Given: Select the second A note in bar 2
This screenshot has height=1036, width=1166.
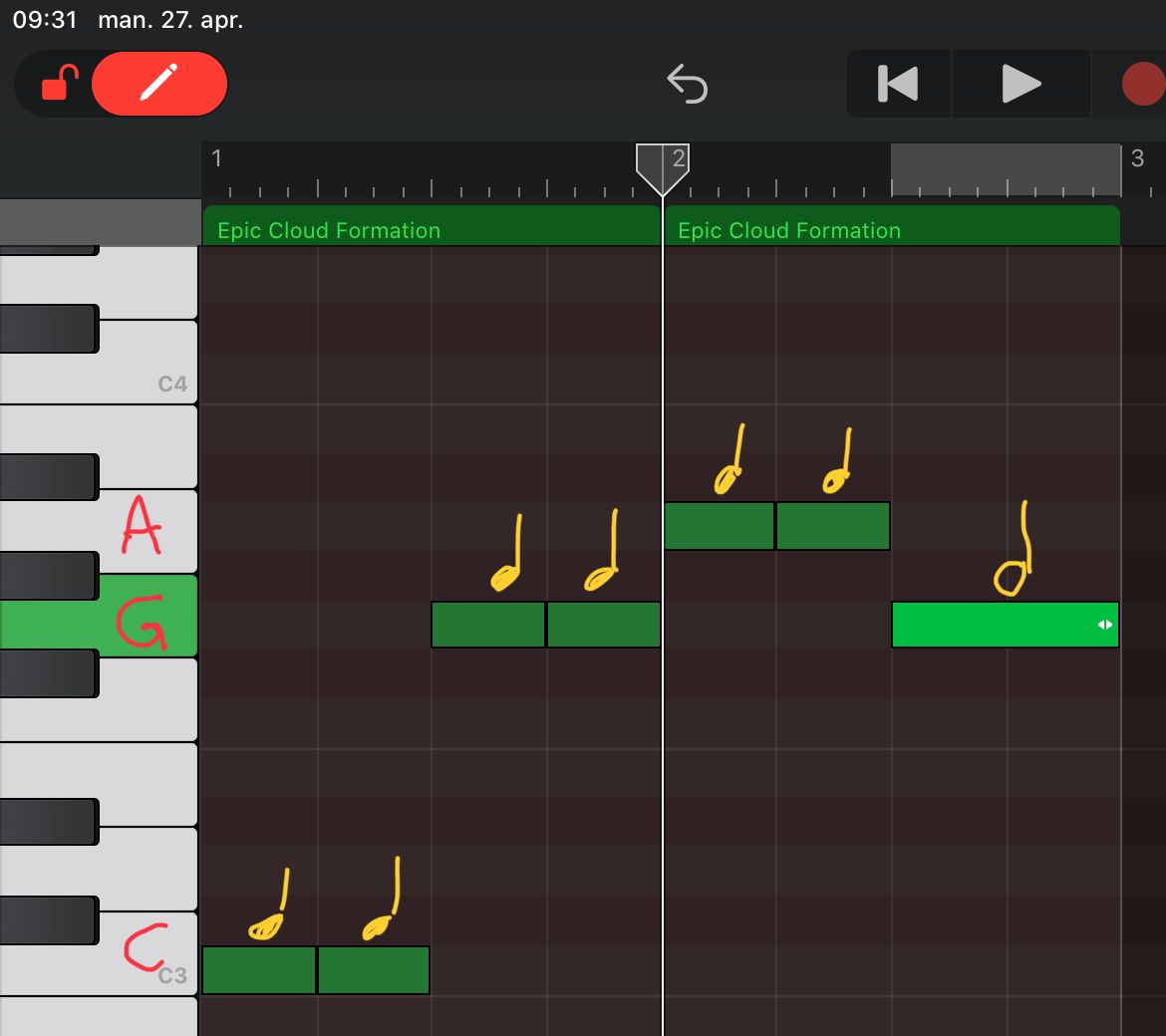Looking at the screenshot, I should coord(833,526).
